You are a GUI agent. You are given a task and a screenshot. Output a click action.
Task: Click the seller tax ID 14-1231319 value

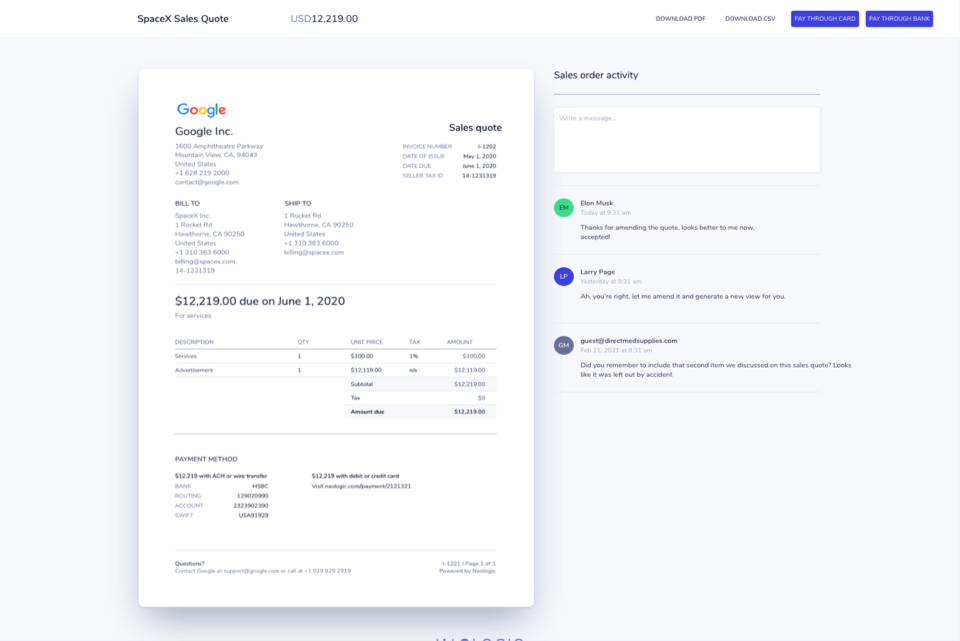point(479,176)
